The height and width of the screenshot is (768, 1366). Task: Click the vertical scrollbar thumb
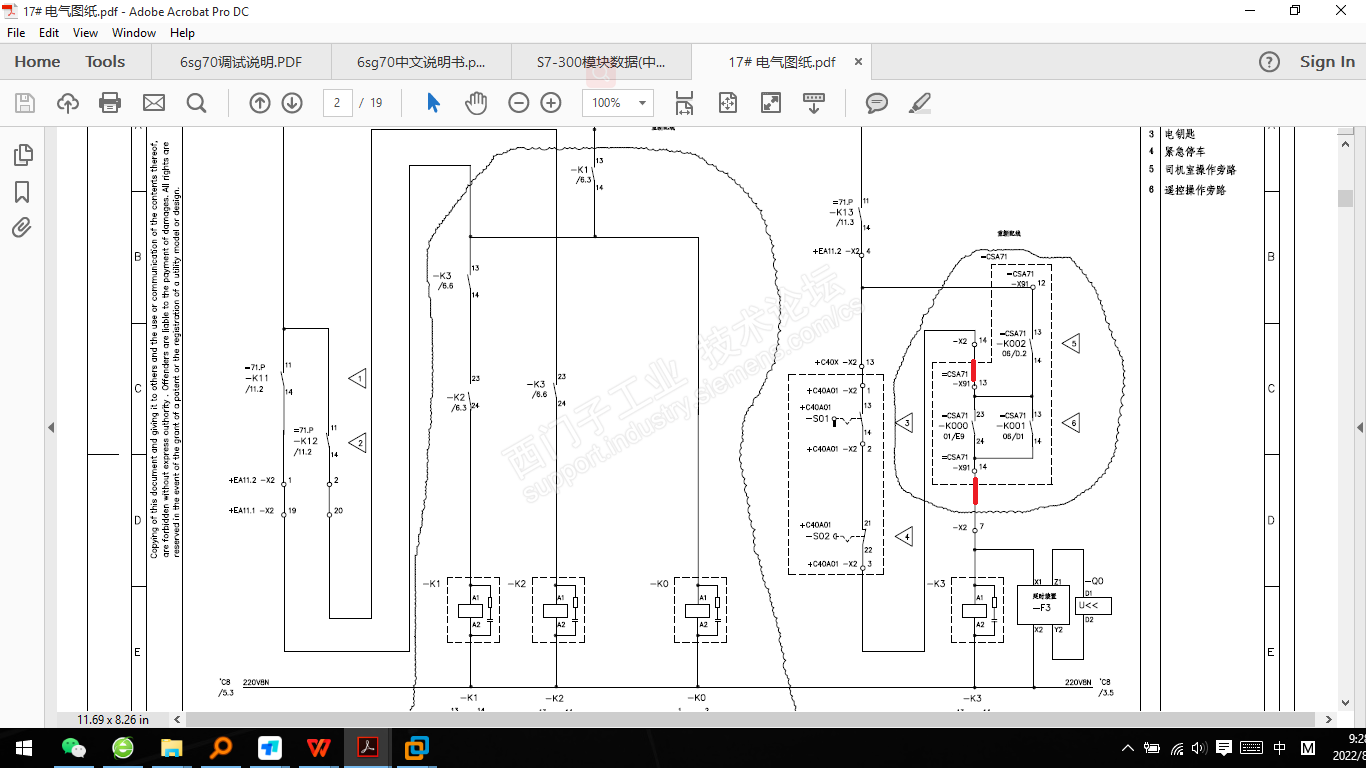tap(1346, 197)
